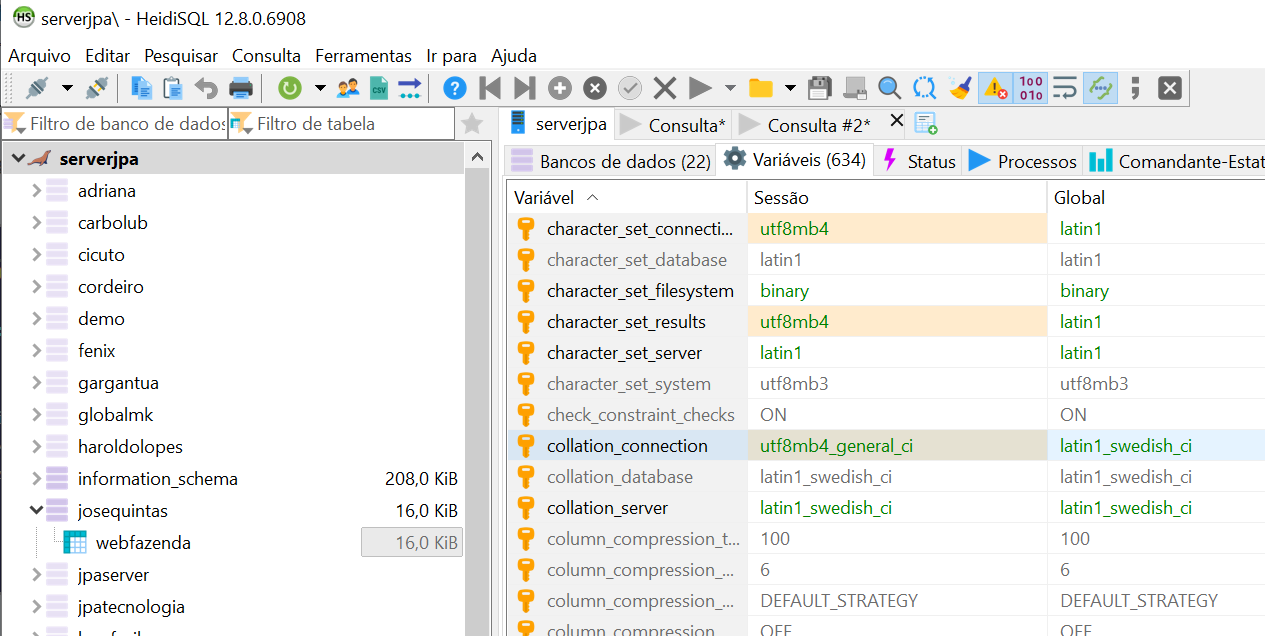Open dropdown arrow next to refresh button

[x=320, y=88]
